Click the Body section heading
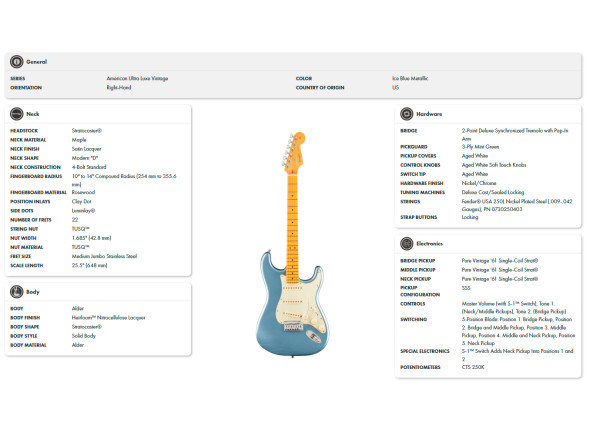This screenshot has width=590, height=434. pyautogui.click(x=33, y=292)
